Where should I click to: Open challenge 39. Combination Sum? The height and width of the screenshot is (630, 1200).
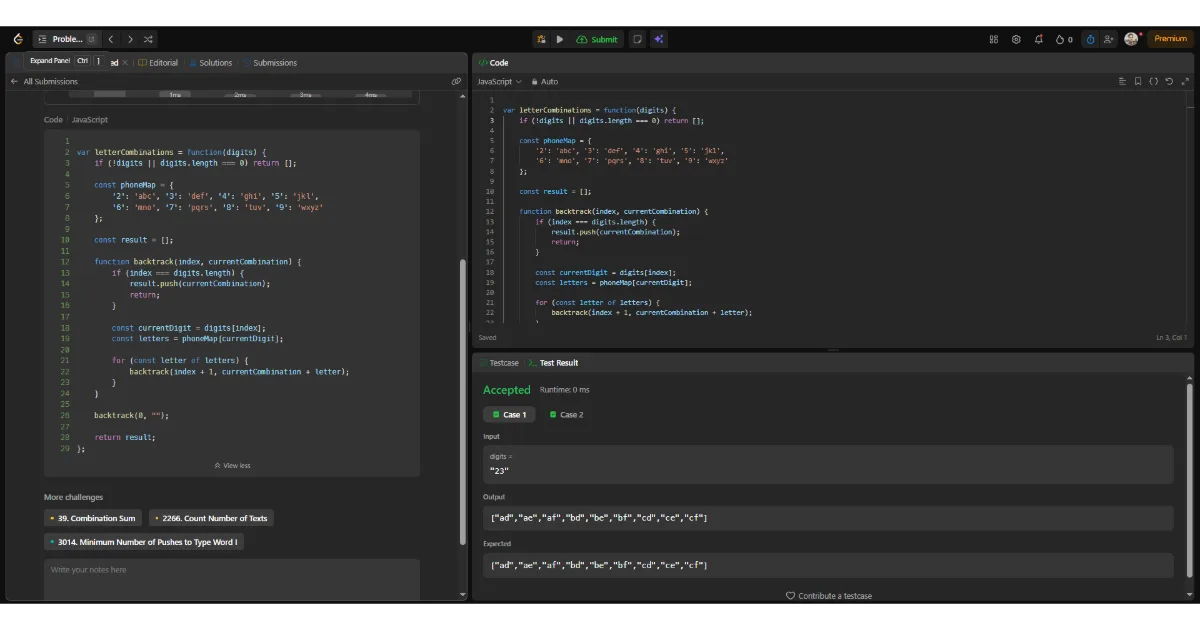[x=92, y=518]
